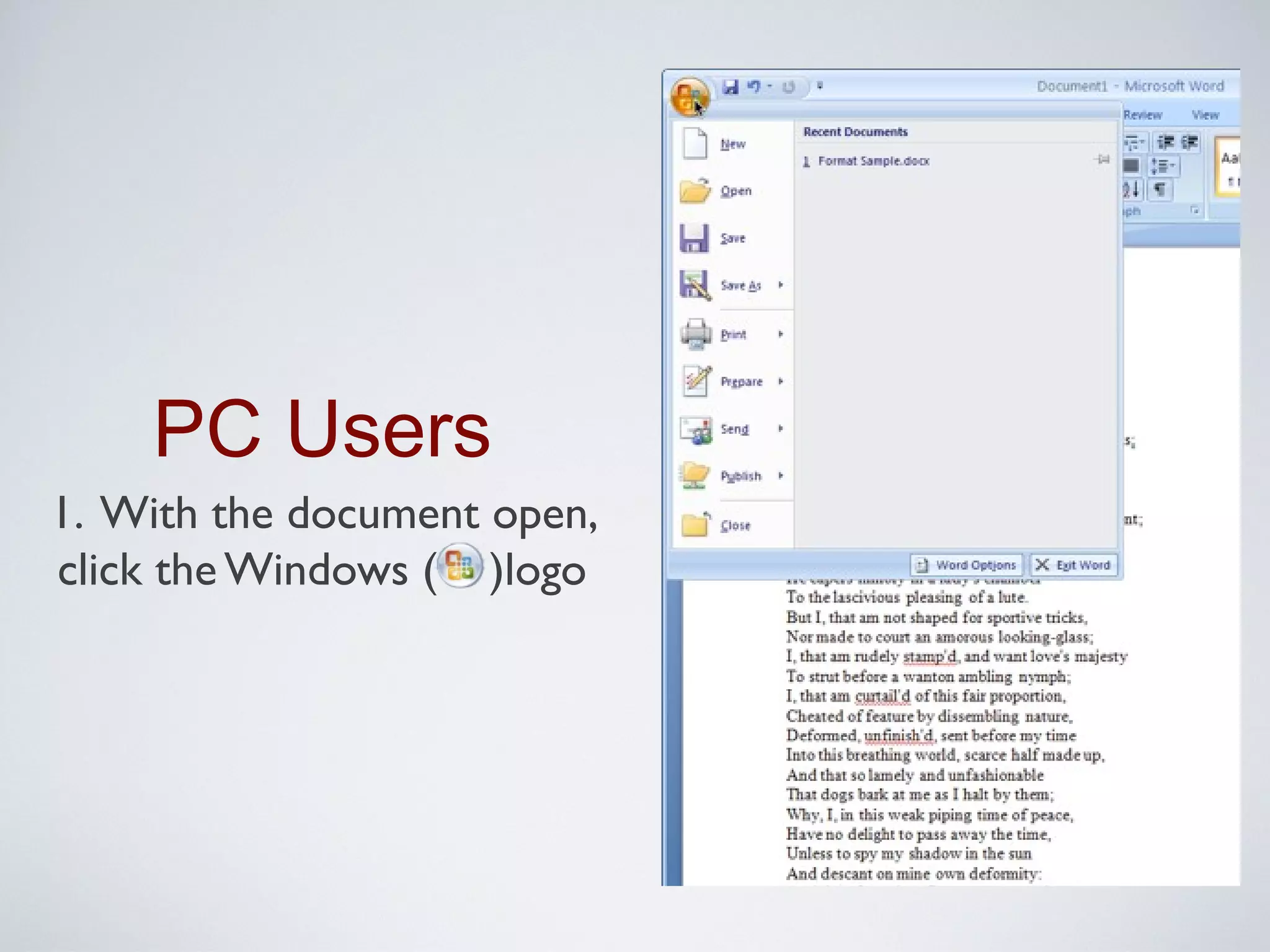
Task: Switch to the View ribbon tab
Action: pyautogui.click(x=1205, y=115)
